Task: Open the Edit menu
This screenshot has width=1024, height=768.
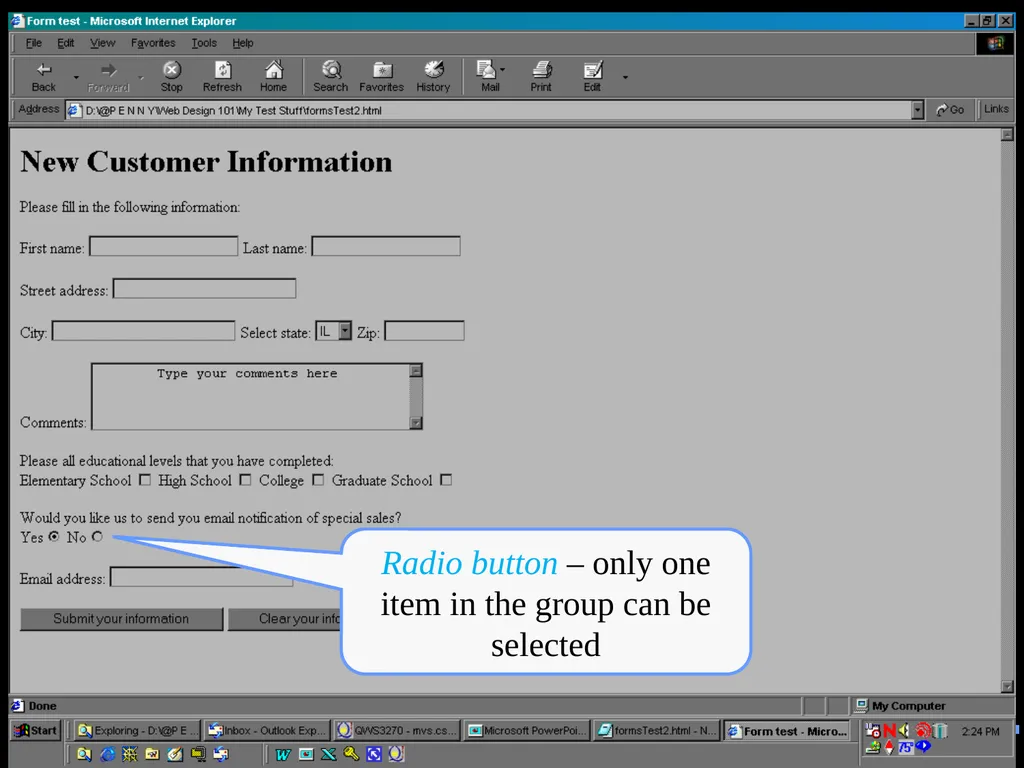Action: [x=65, y=43]
